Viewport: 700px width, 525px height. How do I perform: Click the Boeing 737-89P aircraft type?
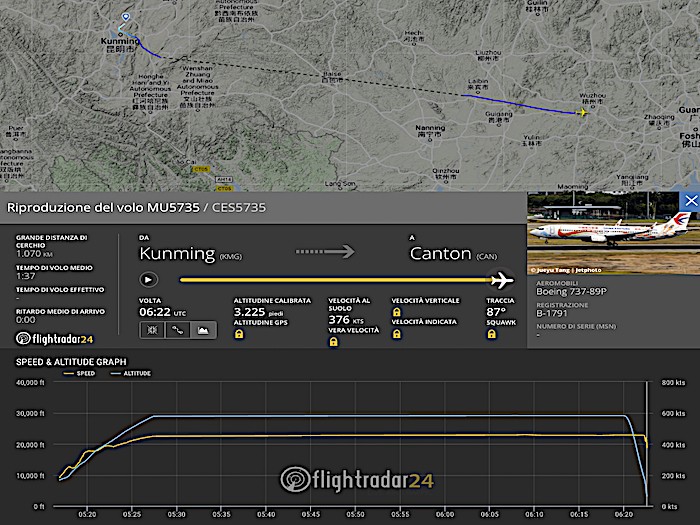pyautogui.click(x=571, y=292)
